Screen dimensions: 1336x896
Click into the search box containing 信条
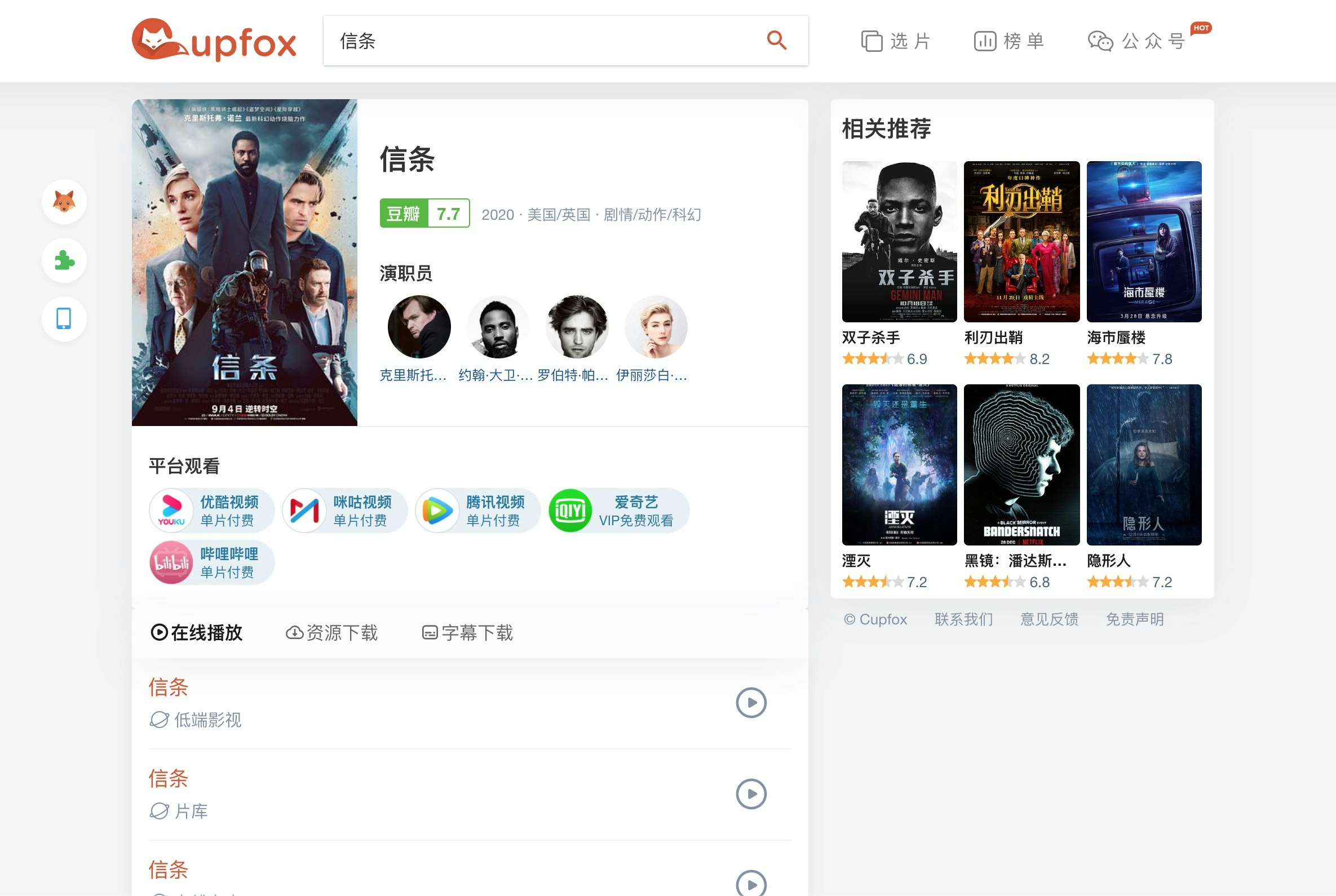[543, 41]
